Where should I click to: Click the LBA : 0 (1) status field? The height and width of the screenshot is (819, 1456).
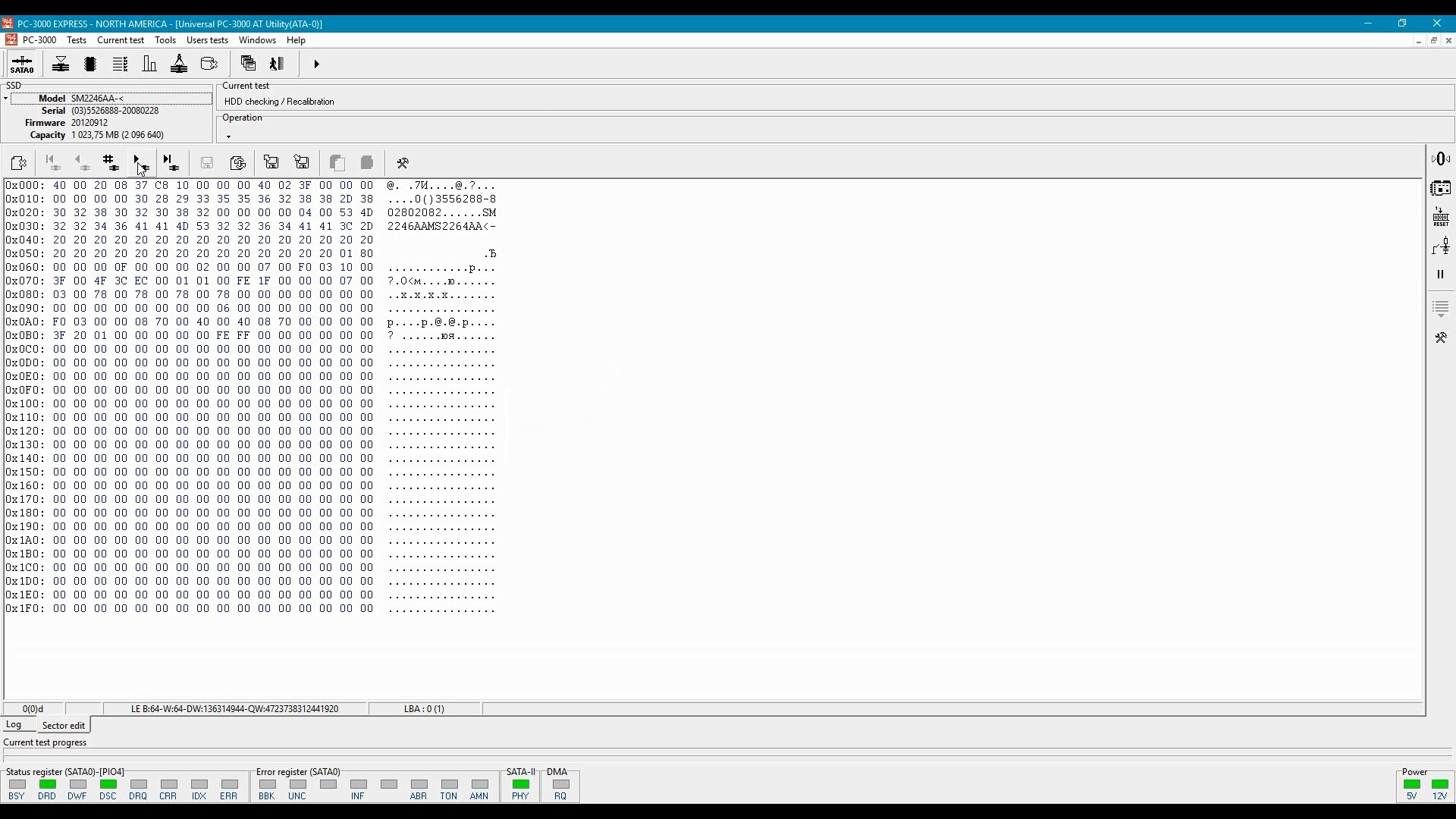(424, 709)
